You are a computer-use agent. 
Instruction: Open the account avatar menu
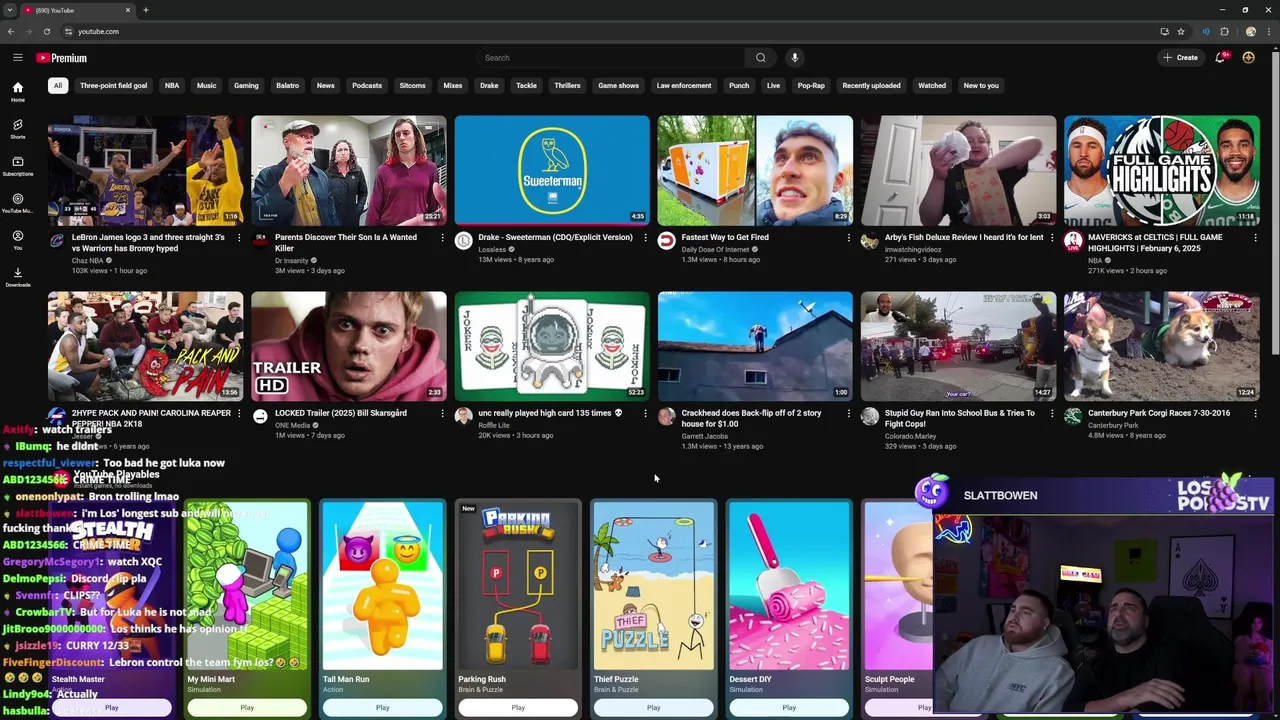(1249, 58)
